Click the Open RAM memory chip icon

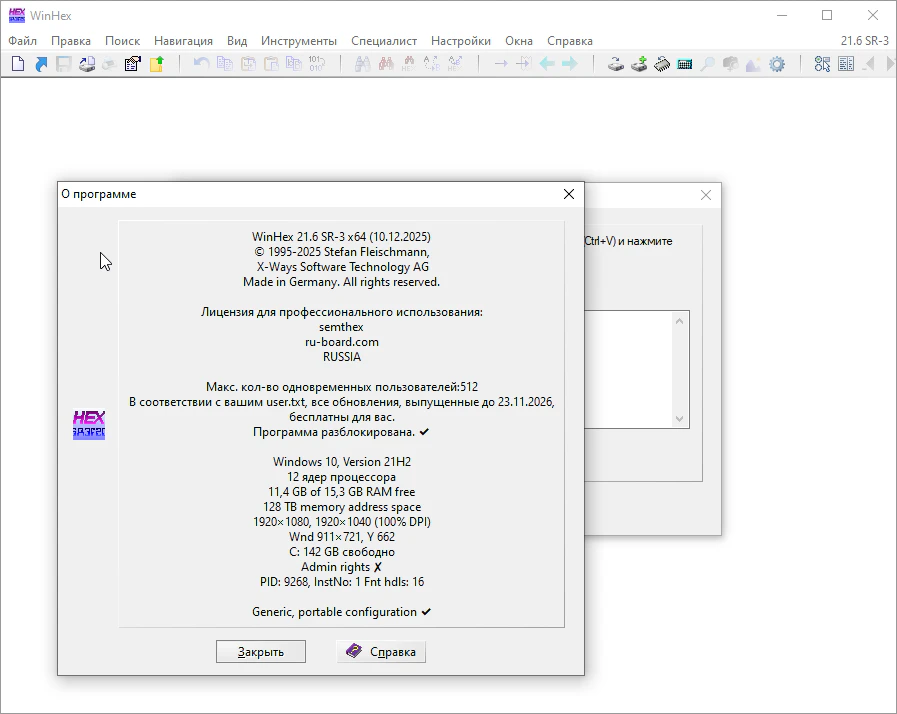point(662,64)
